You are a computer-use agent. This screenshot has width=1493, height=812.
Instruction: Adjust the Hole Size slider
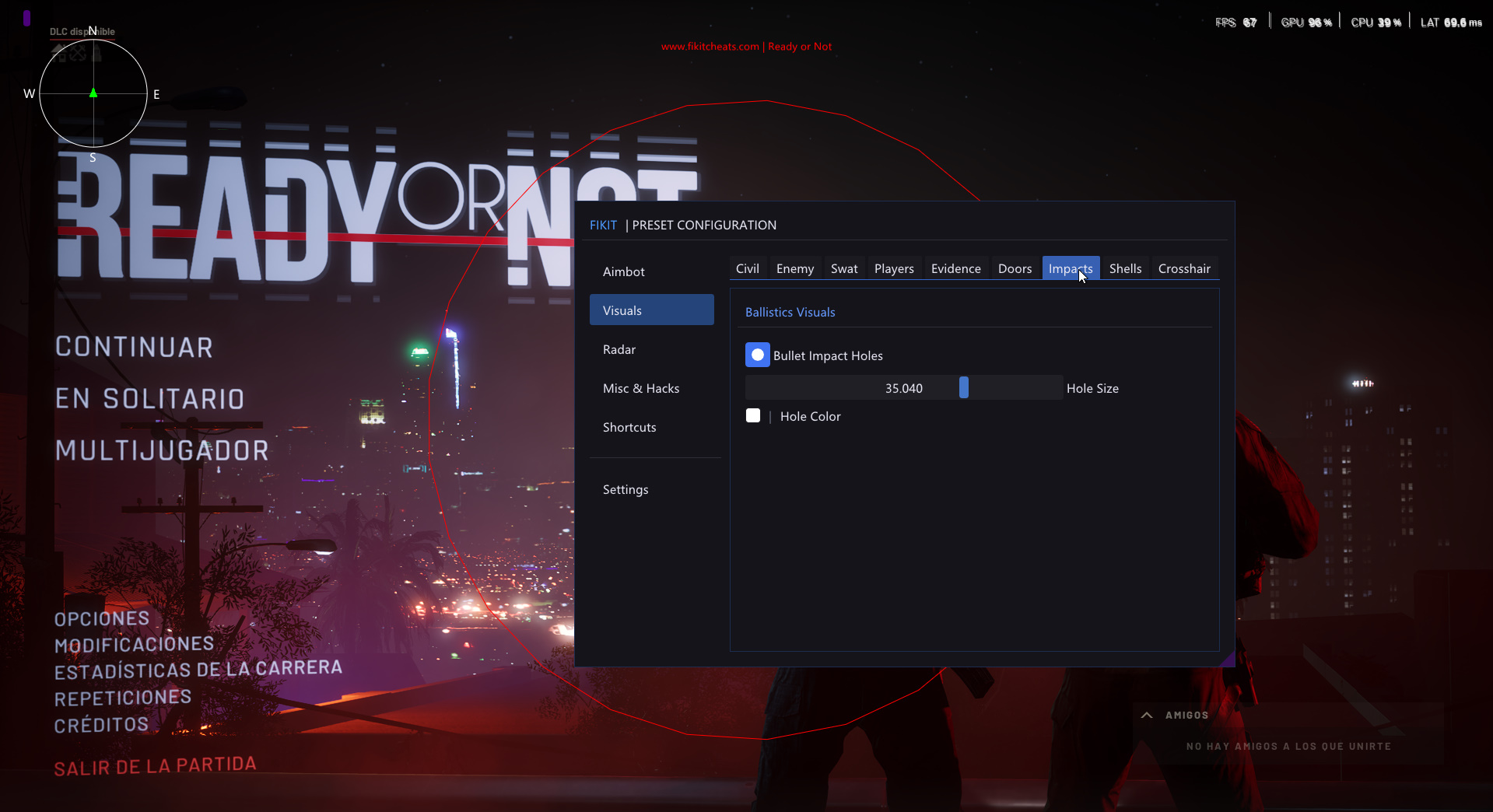[964, 387]
